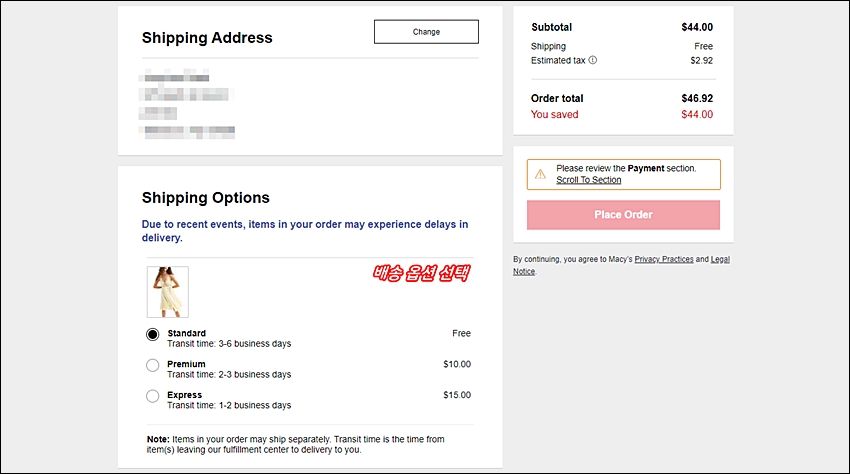Select the Standard shipping radio button

click(x=152, y=334)
